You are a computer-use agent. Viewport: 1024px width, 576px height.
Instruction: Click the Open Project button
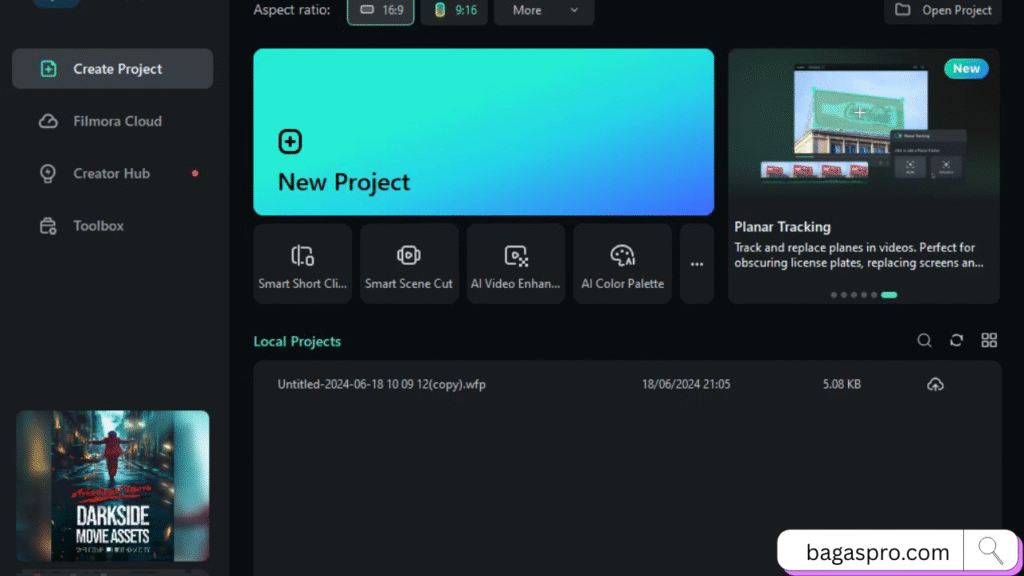click(943, 10)
